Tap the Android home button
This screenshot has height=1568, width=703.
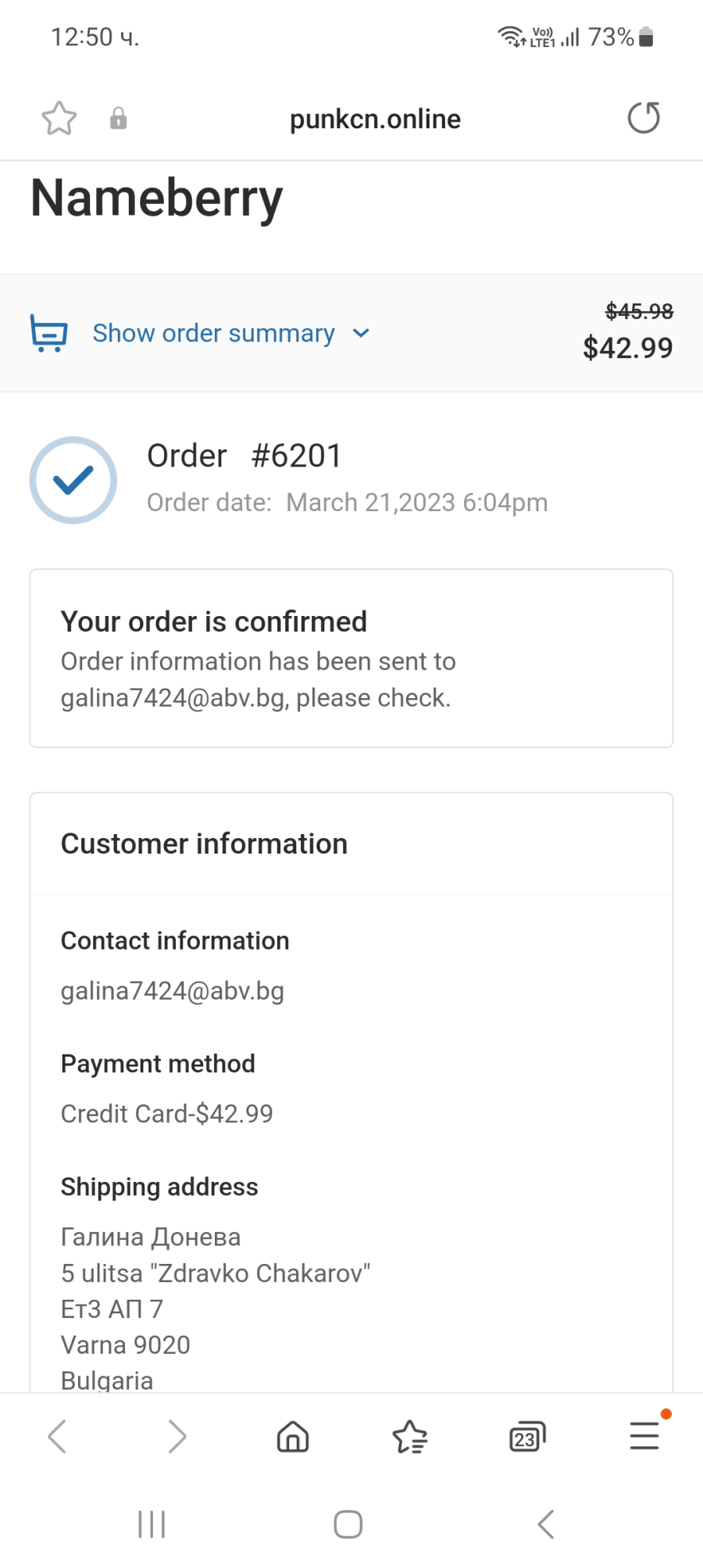(x=348, y=1524)
